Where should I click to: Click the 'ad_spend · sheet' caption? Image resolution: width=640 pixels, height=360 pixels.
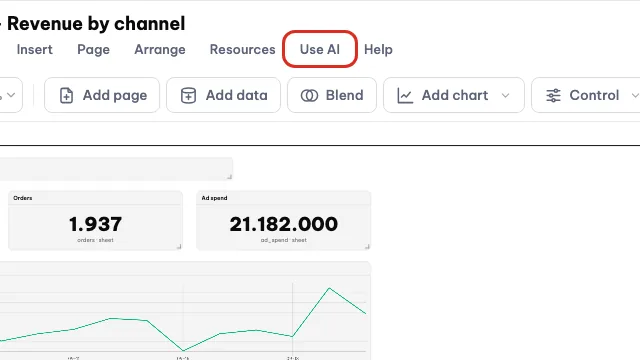tap(284, 240)
